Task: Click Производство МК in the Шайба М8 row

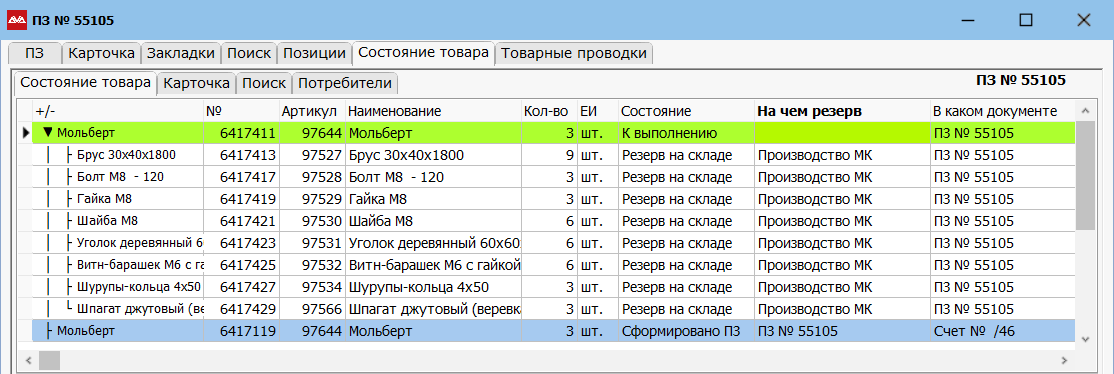Action: (842, 221)
